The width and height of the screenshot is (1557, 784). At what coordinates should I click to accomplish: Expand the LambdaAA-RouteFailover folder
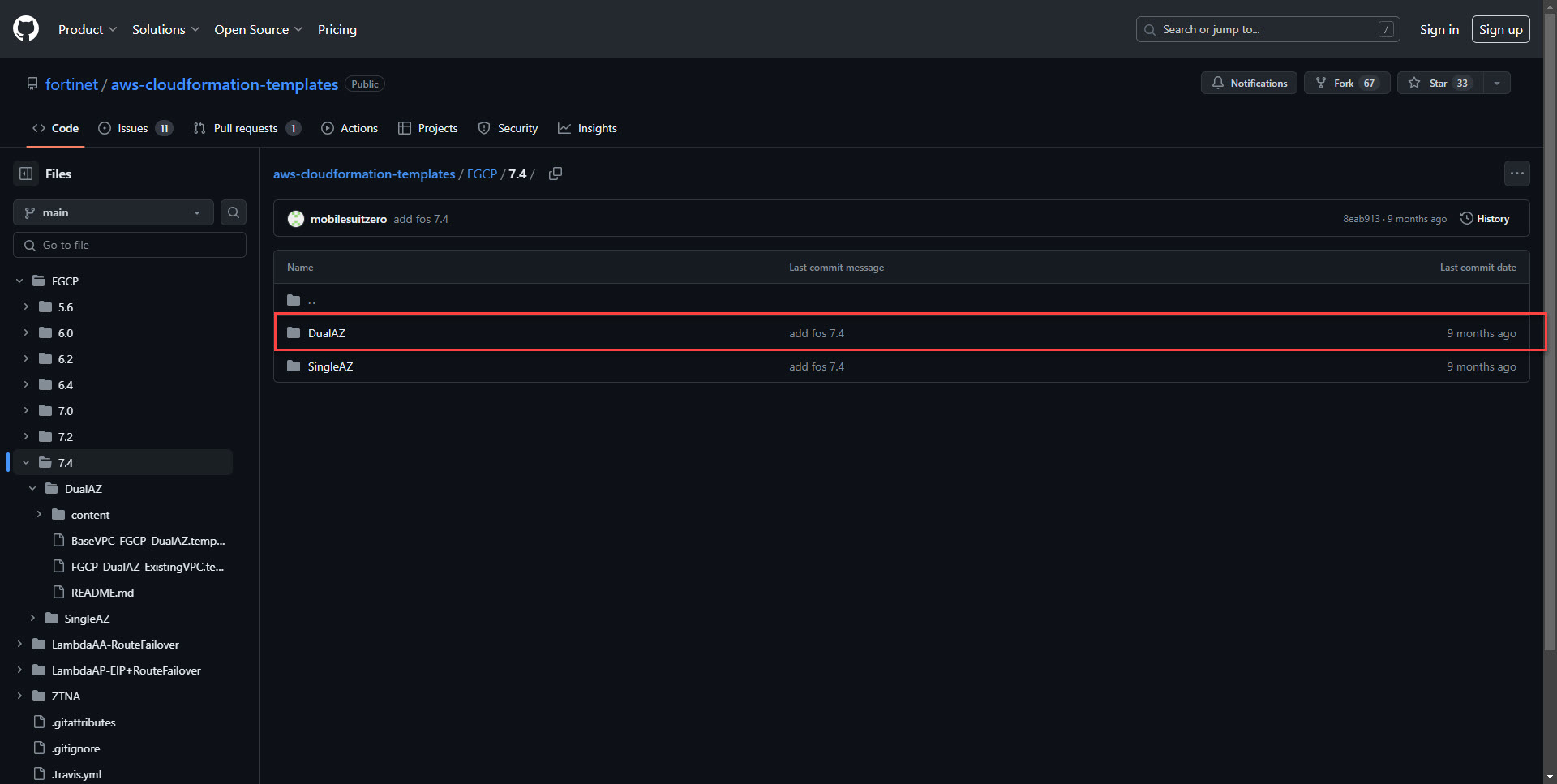point(19,644)
